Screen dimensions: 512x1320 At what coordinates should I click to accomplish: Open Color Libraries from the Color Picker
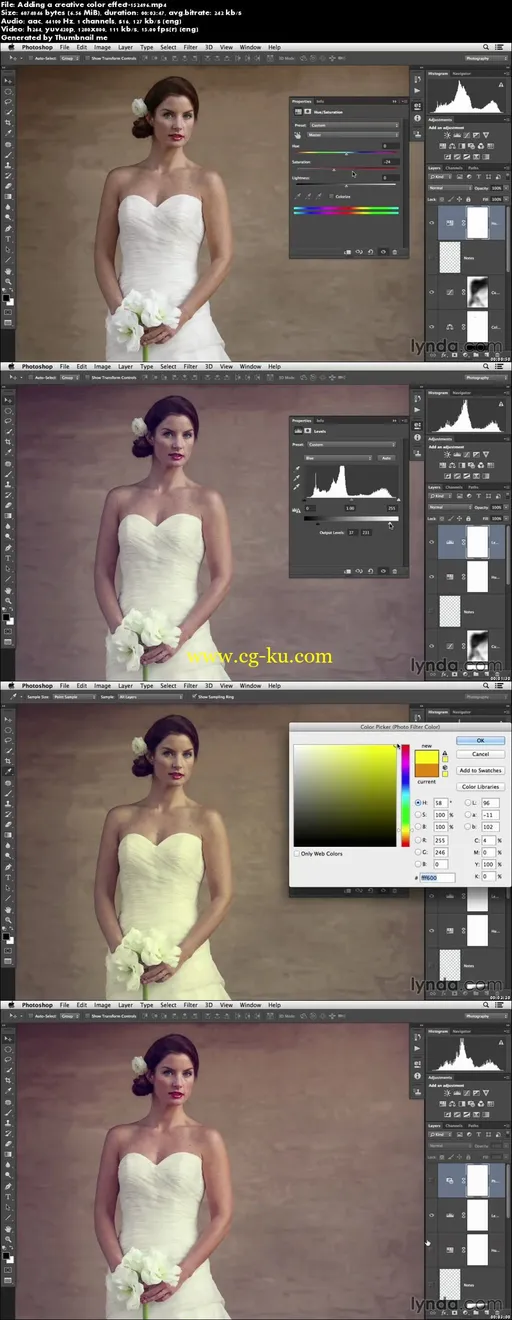coord(480,787)
